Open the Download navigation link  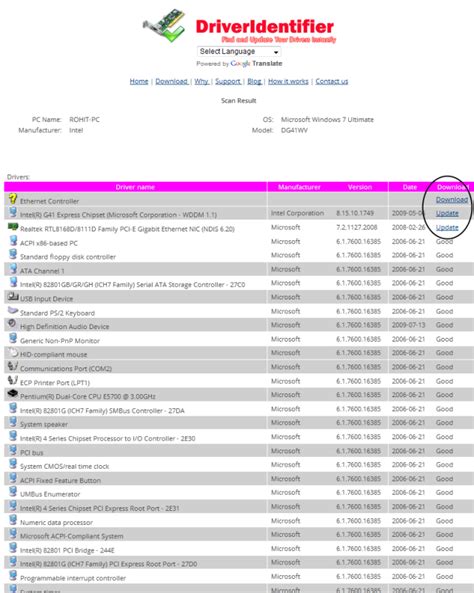tap(172, 81)
